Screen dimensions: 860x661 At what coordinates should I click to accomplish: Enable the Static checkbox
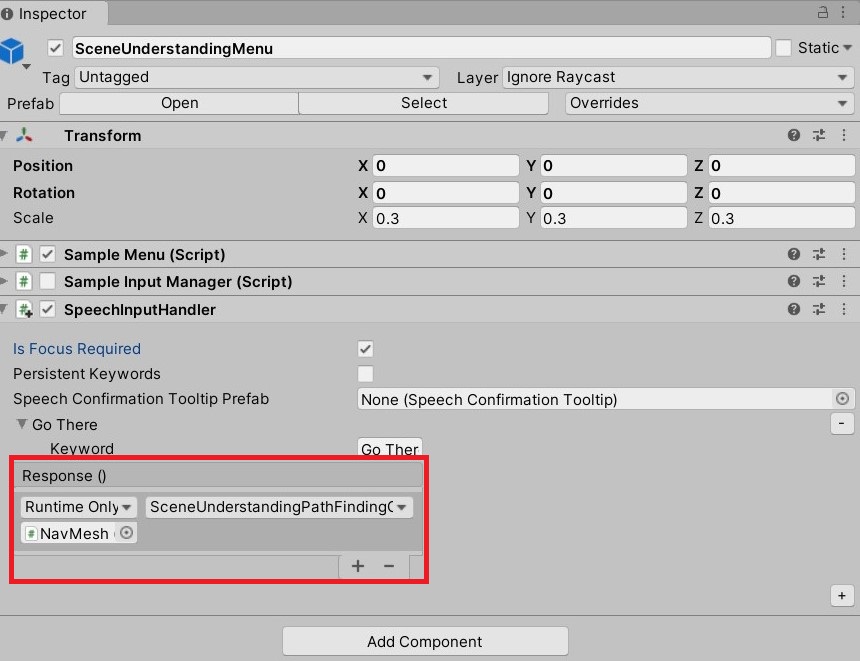point(783,48)
